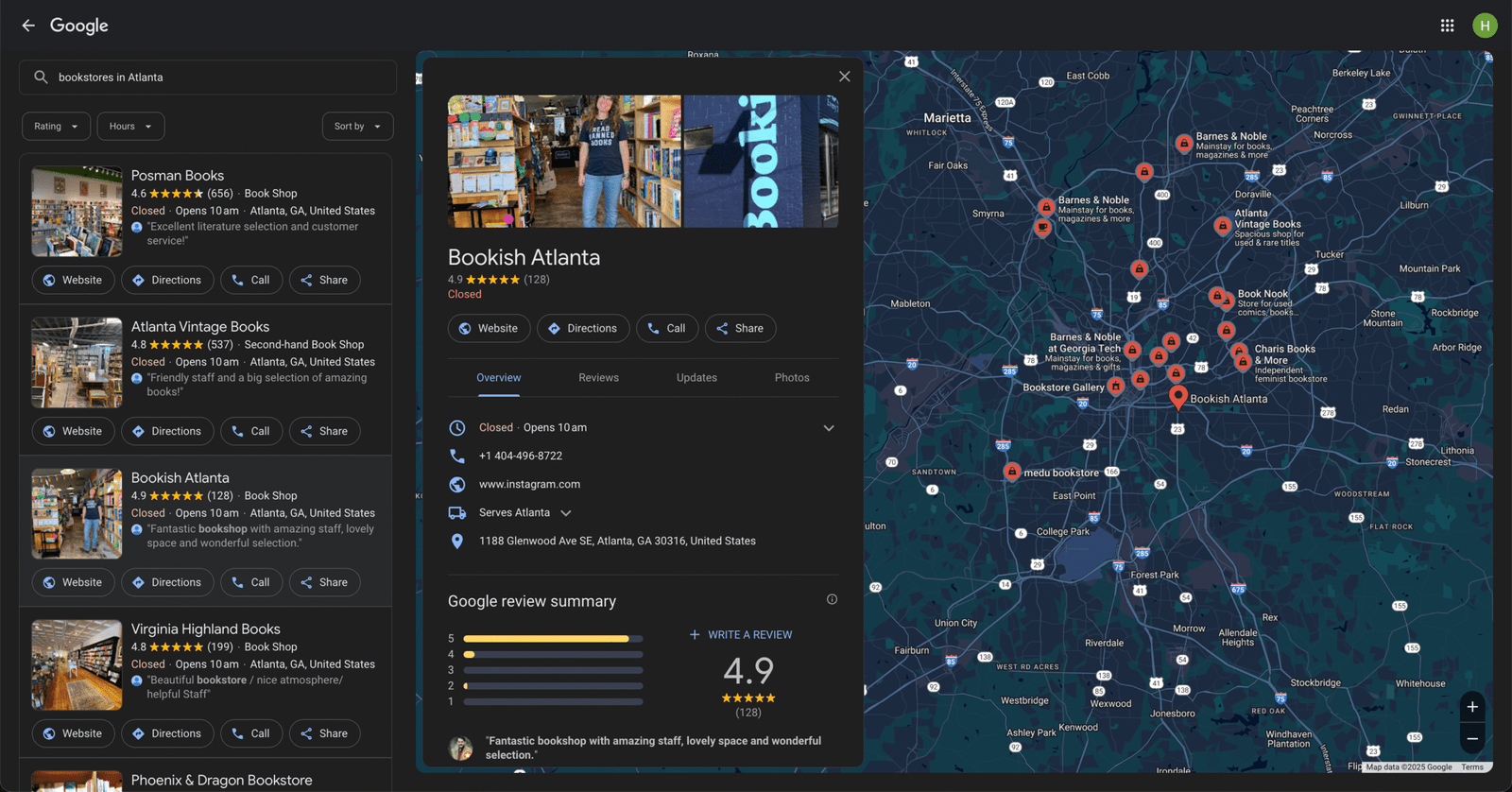Open Website for Atlanta Vintage Books
Image resolution: width=1512 pixels, height=792 pixels.
click(x=73, y=431)
